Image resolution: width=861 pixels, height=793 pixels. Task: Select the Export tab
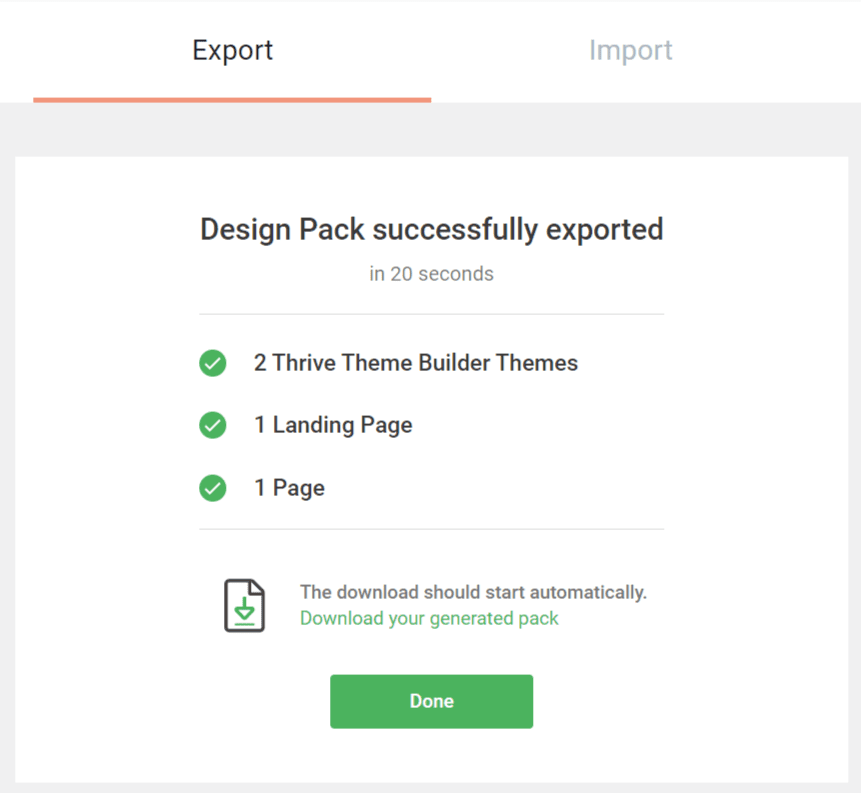[232, 51]
